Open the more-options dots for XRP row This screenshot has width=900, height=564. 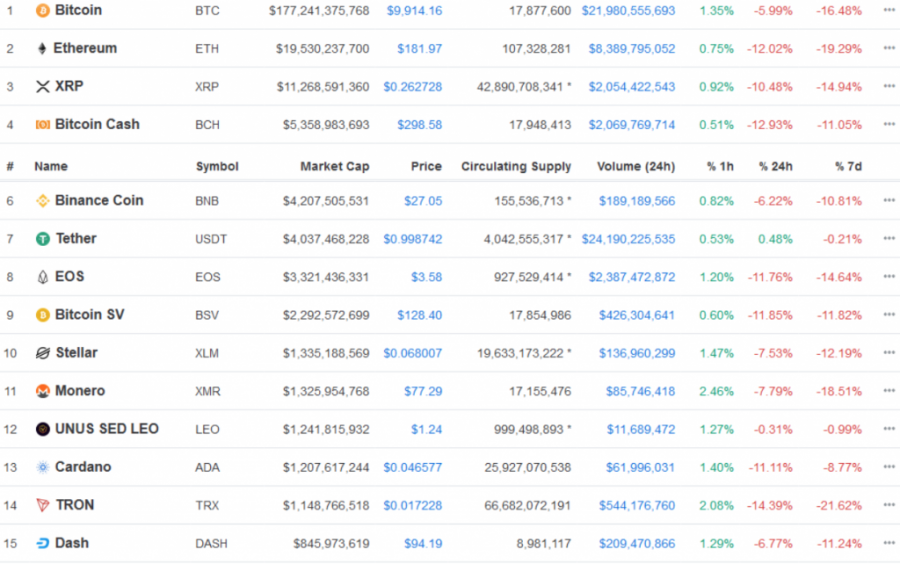(889, 86)
